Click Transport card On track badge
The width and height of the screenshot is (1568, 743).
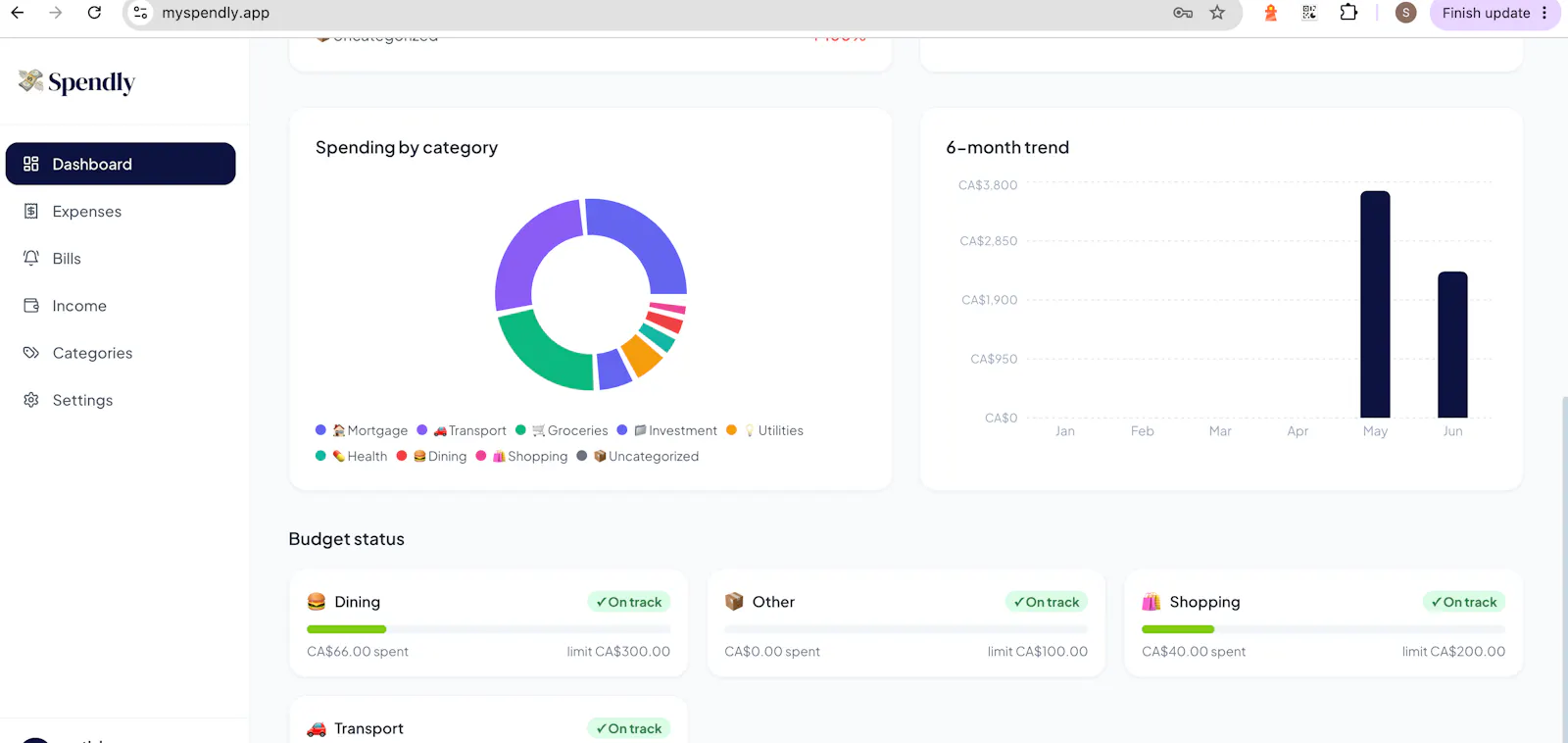point(628,728)
